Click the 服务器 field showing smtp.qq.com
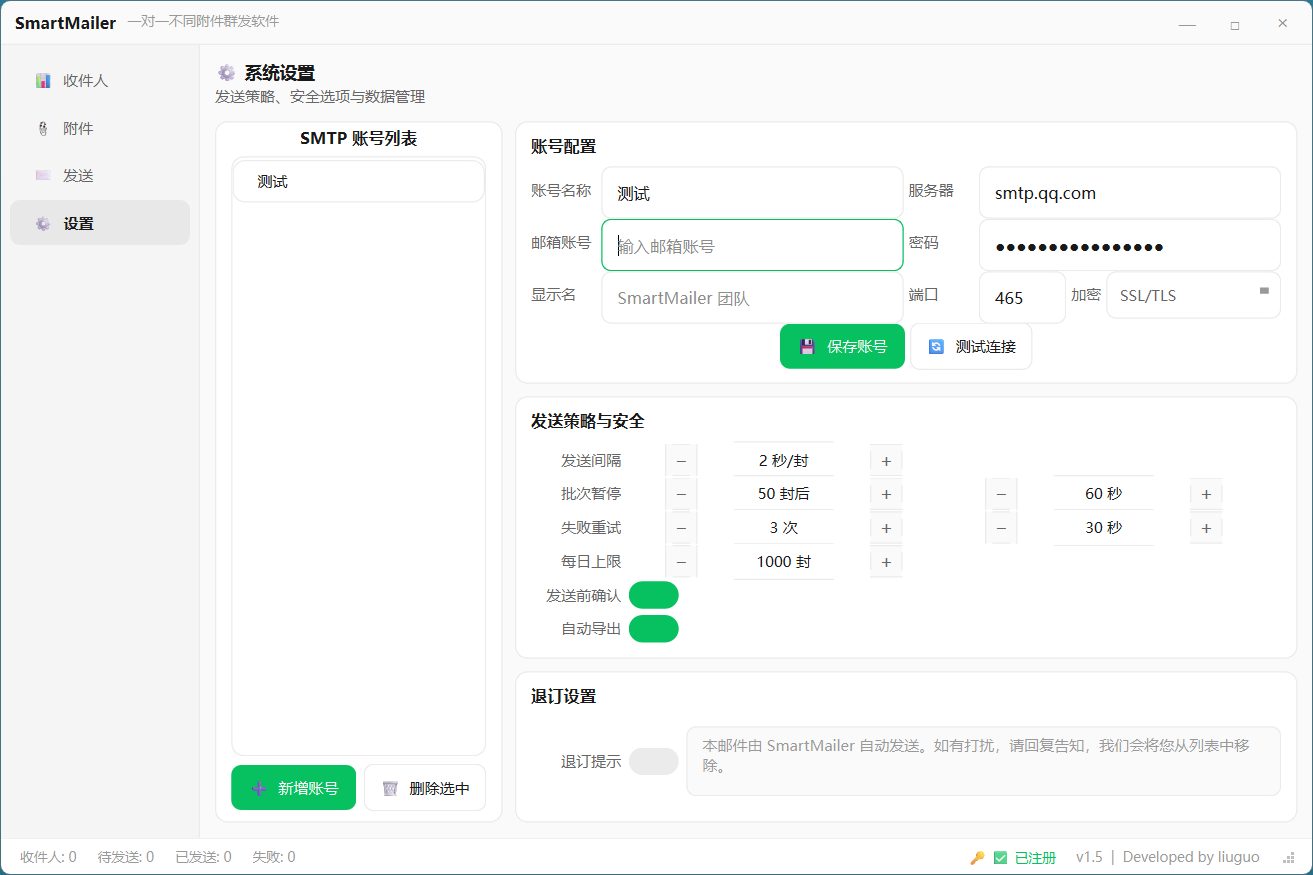Viewport: 1313px width, 875px height. 1130,193
